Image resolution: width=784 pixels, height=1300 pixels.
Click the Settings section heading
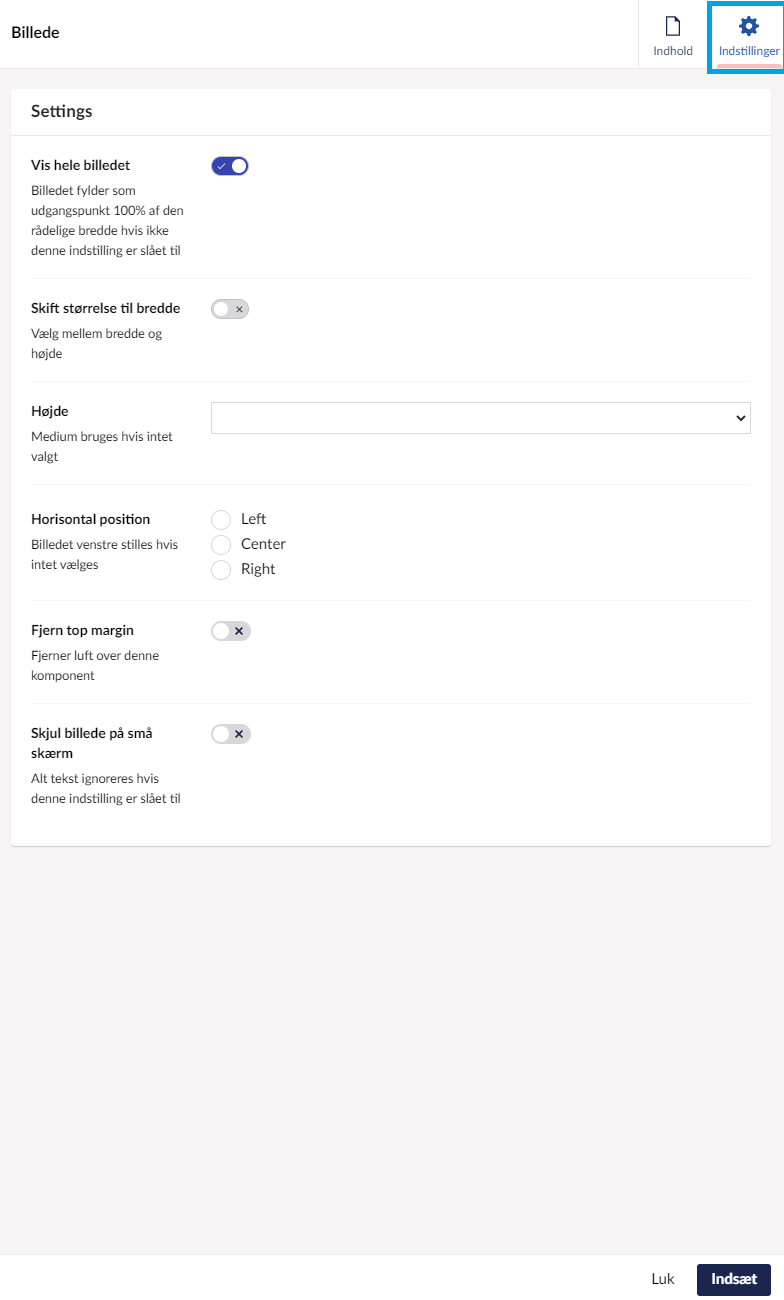coord(62,111)
